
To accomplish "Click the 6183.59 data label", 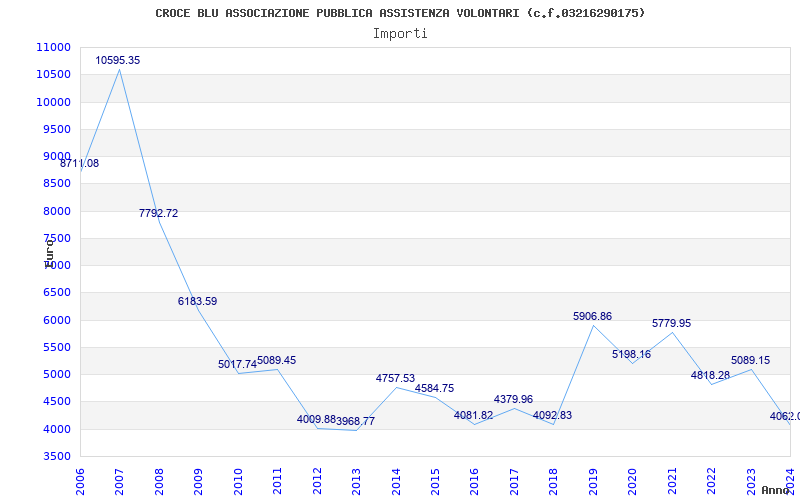I will (197, 302).
